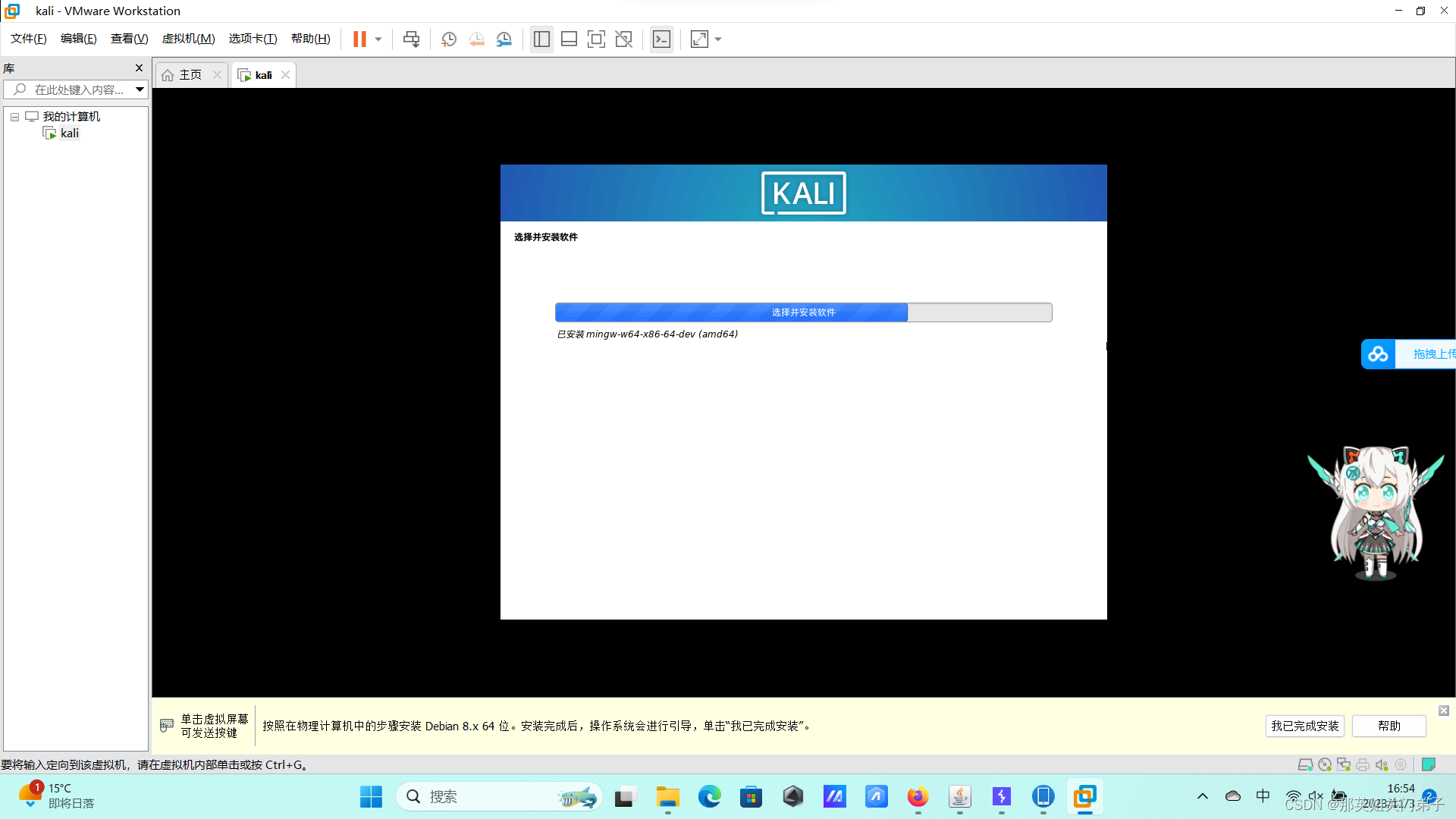Screen dimensions: 1456x819
Task: Open the Windows Start menu
Action: point(371,796)
